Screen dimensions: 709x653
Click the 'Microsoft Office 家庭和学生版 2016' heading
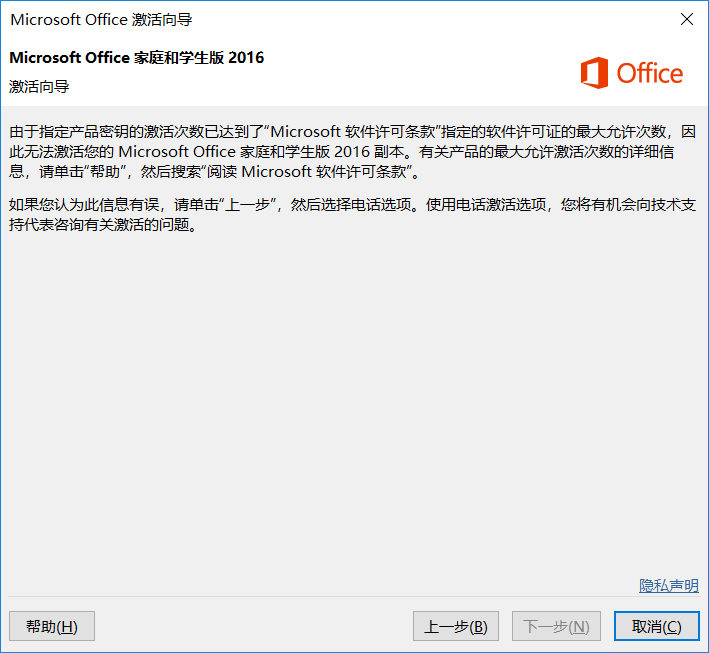[x=137, y=57]
